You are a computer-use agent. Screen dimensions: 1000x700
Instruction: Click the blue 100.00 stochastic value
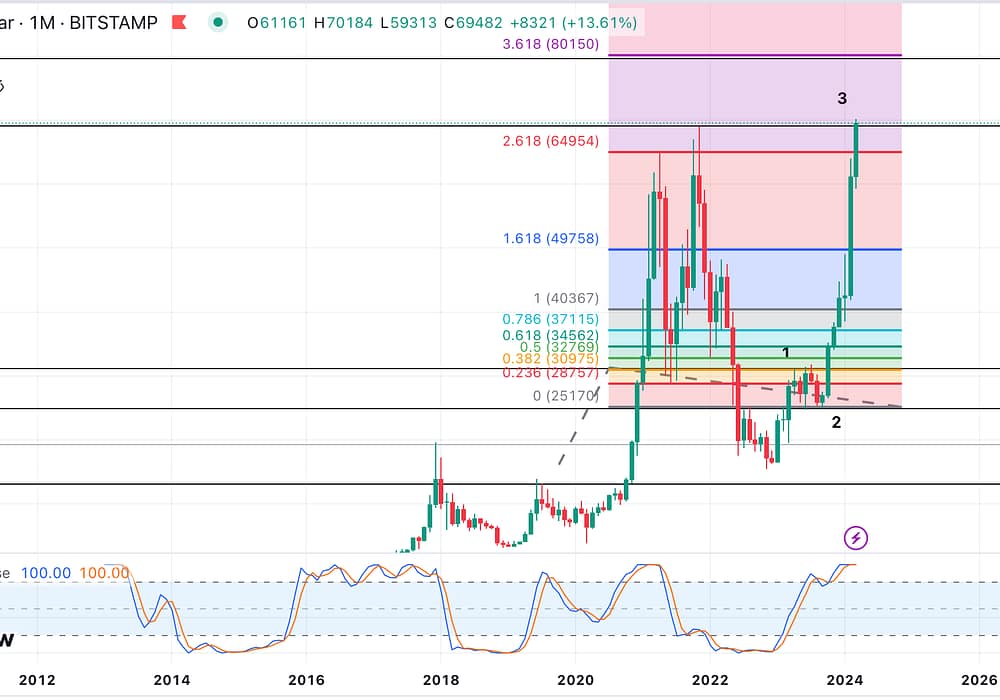46,573
